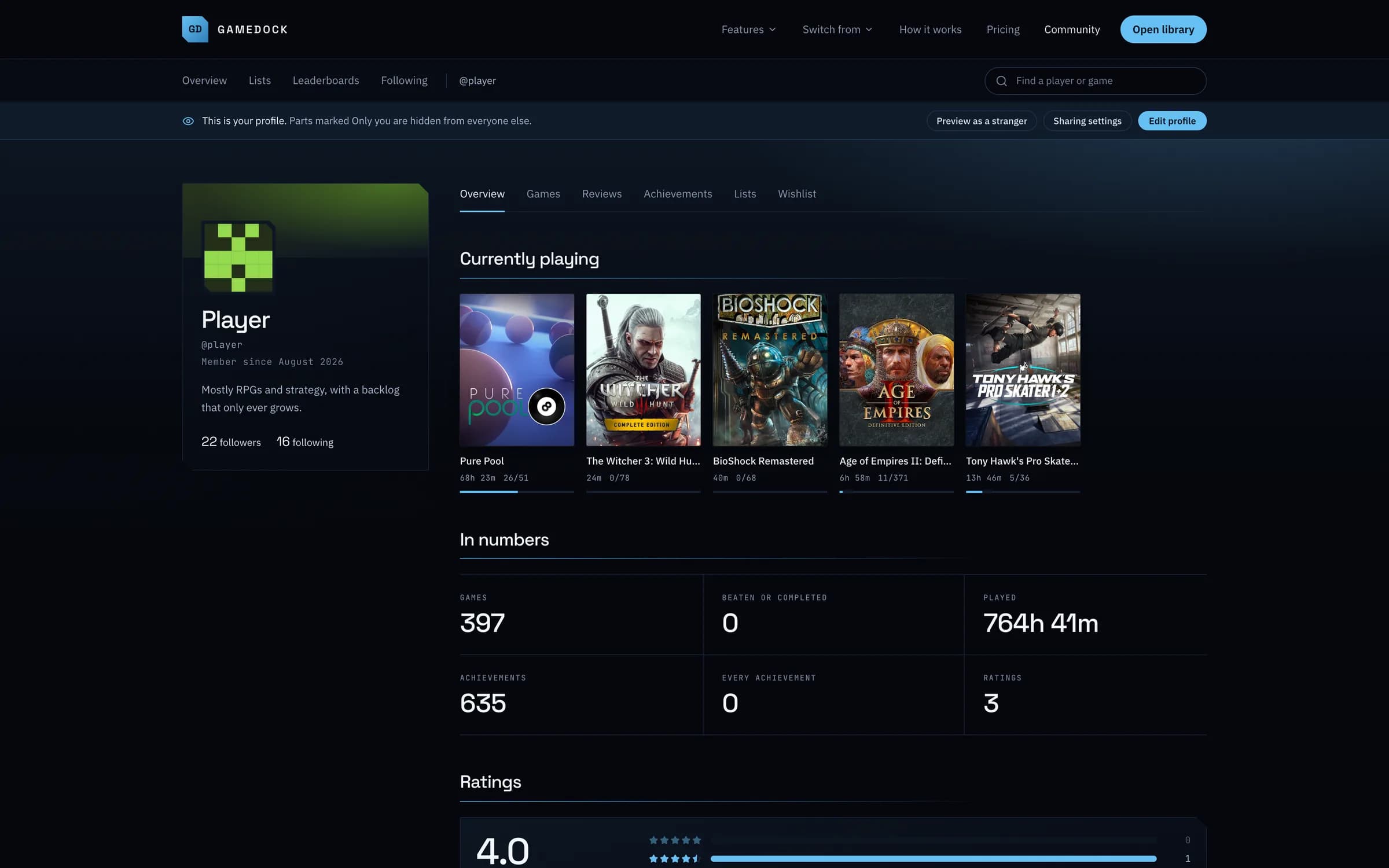Open The Witcher 3 cover art
The width and height of the screenshot is (1389, 868).
point(643,370)
